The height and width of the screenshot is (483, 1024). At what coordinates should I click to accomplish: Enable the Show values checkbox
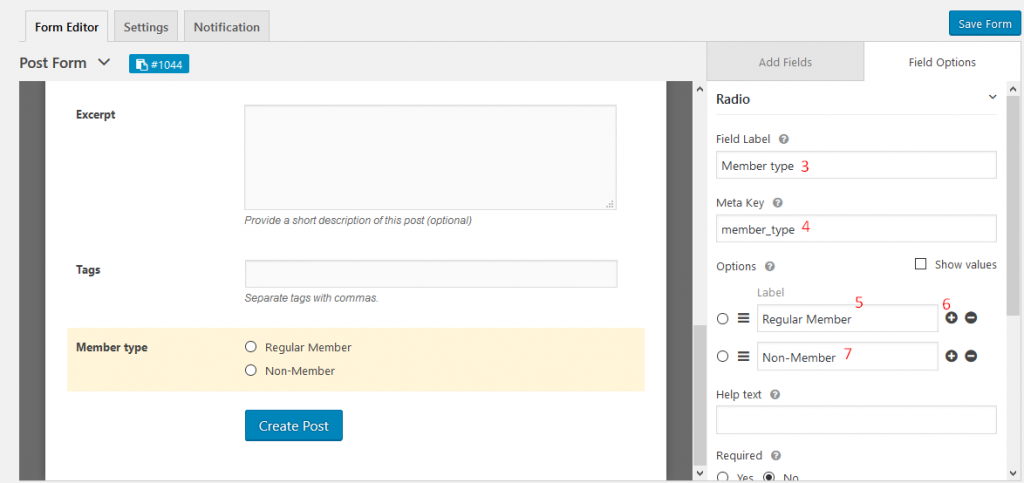[921, 264]
